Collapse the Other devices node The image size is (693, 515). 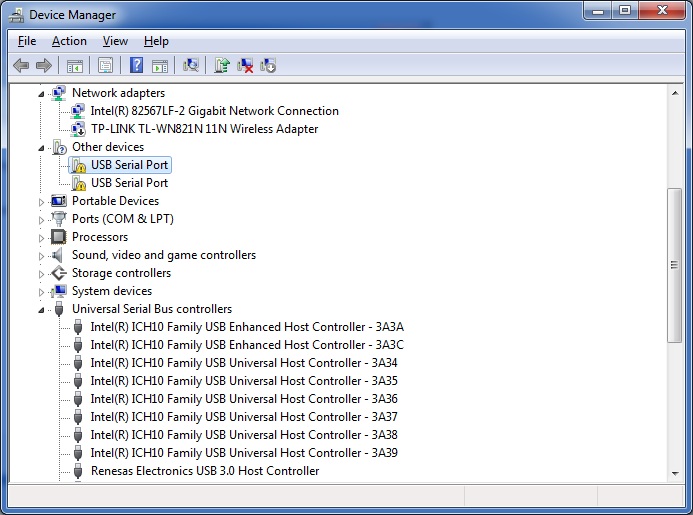click(41, 148)
